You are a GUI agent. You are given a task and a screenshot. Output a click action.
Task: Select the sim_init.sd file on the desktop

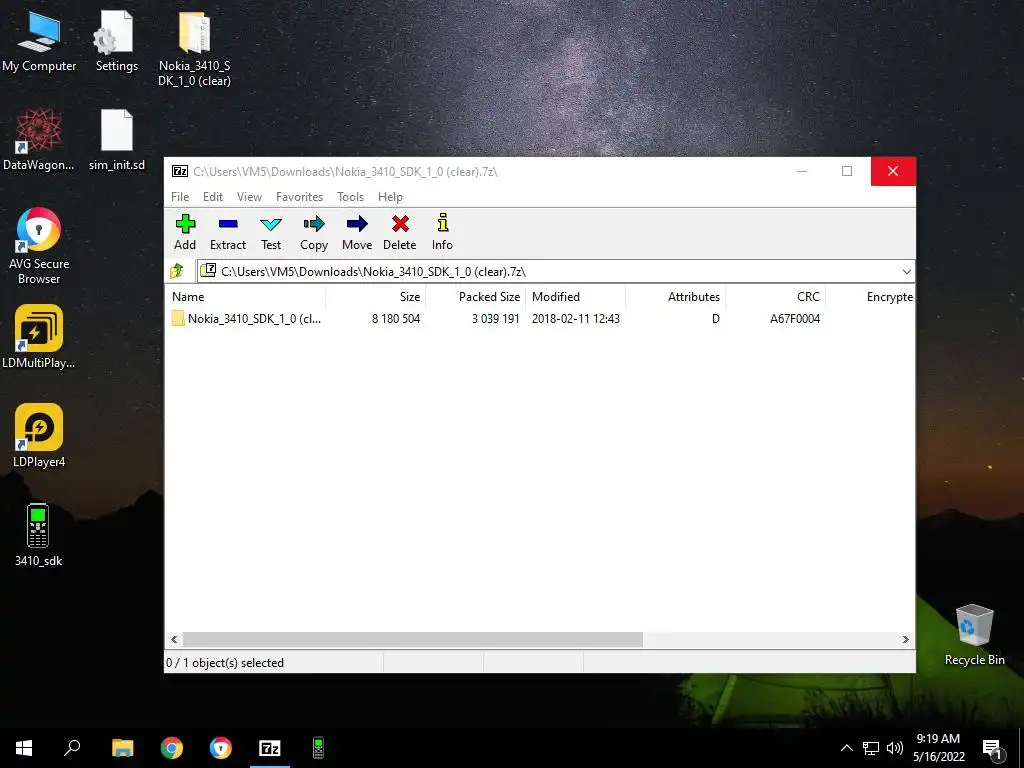(117, 140)
